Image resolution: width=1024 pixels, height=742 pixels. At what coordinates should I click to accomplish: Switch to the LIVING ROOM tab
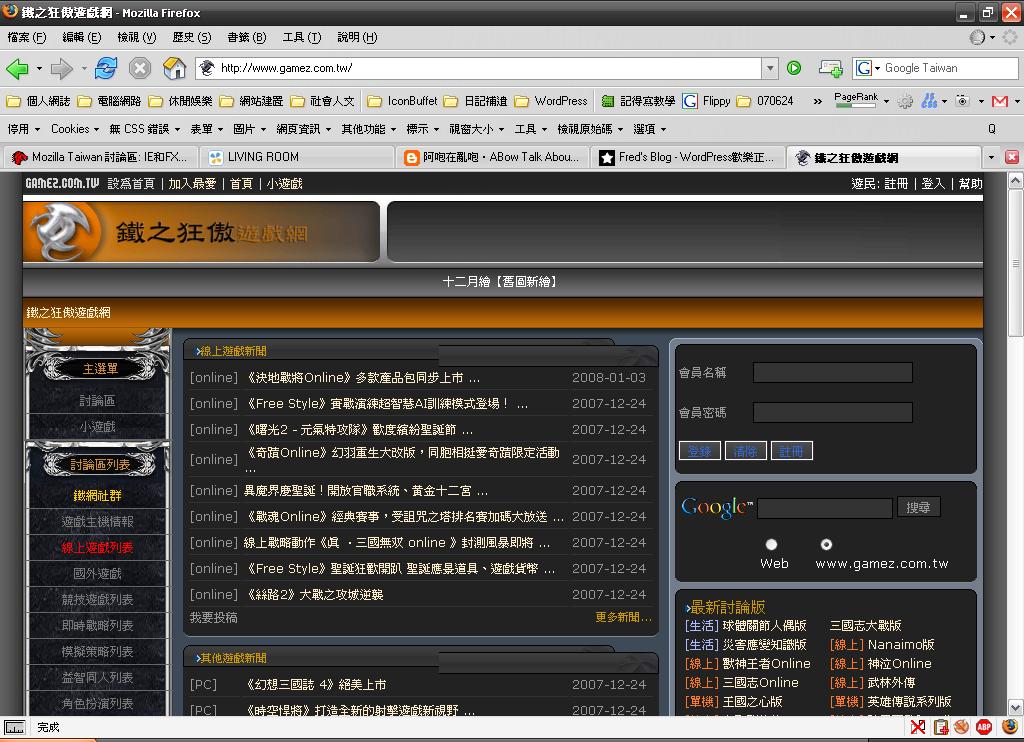pos(262,157)
